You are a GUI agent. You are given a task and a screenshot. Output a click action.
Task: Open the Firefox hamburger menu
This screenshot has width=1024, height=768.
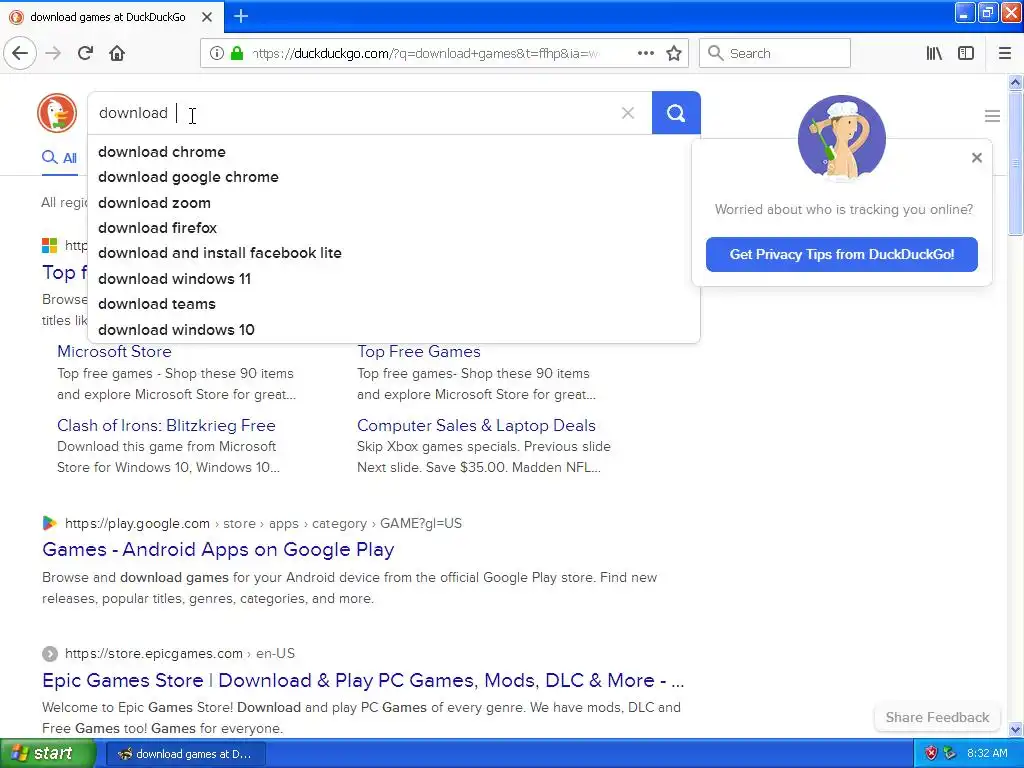point(1005,53)
